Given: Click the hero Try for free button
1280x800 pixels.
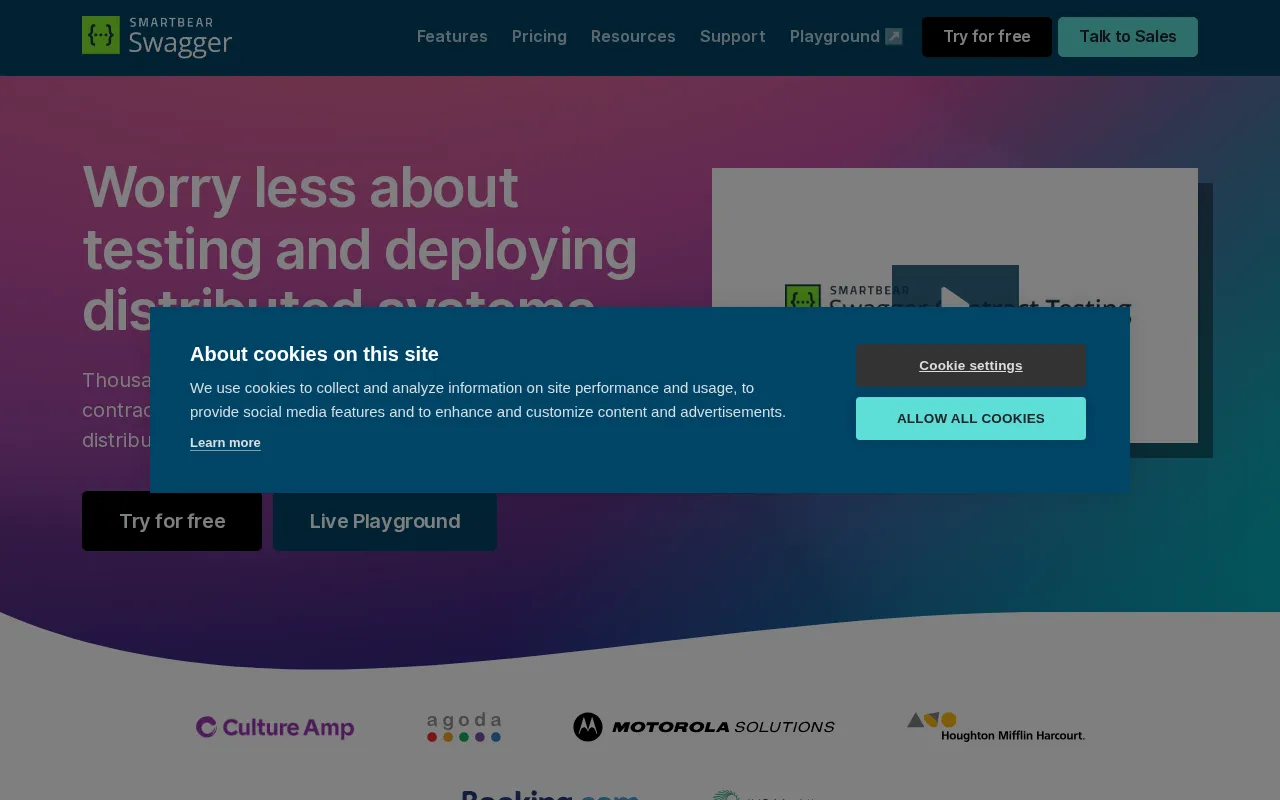Looking at the screenshot, I should pyautogui.click(x=172, y=521).
